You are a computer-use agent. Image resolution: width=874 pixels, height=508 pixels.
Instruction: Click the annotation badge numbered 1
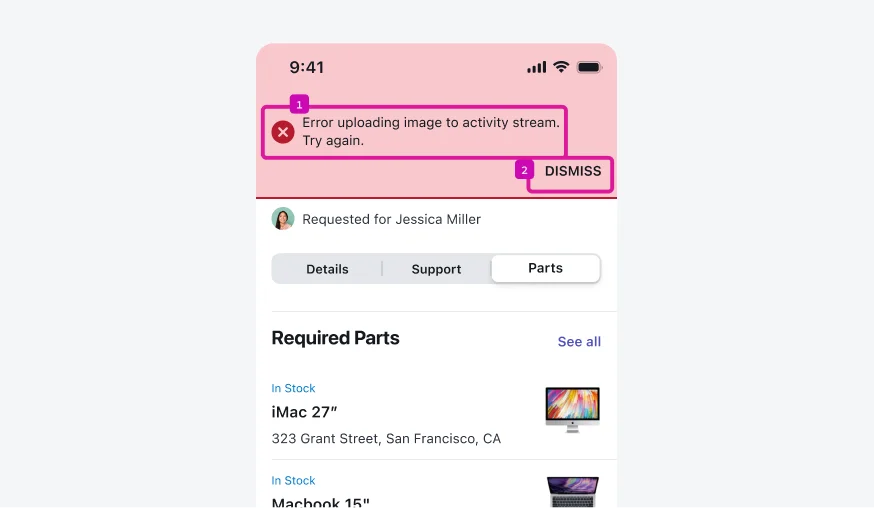(x=299, y=104)
